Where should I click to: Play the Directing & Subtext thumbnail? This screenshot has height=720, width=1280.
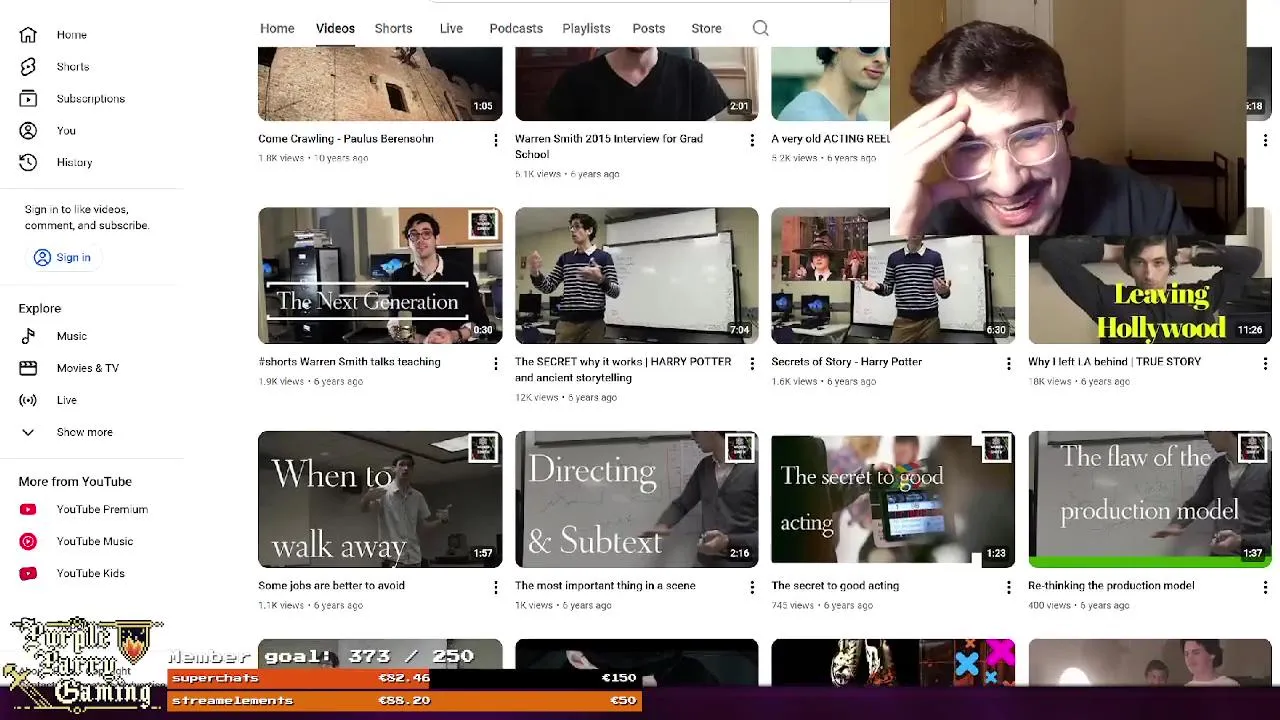[x=637, y=499]
